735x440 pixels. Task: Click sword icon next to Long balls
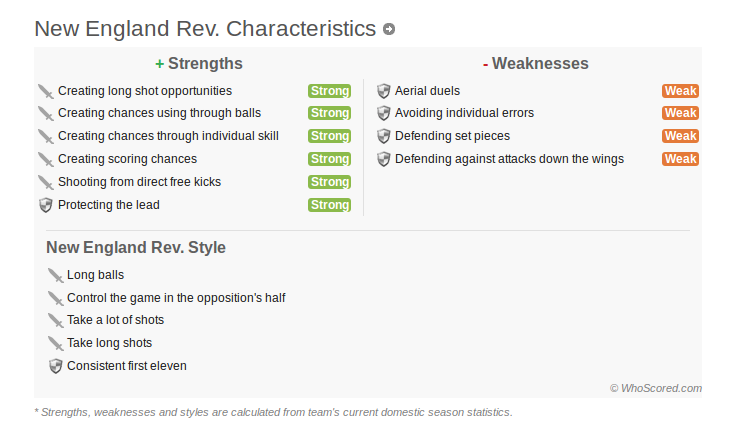(55, 276)
